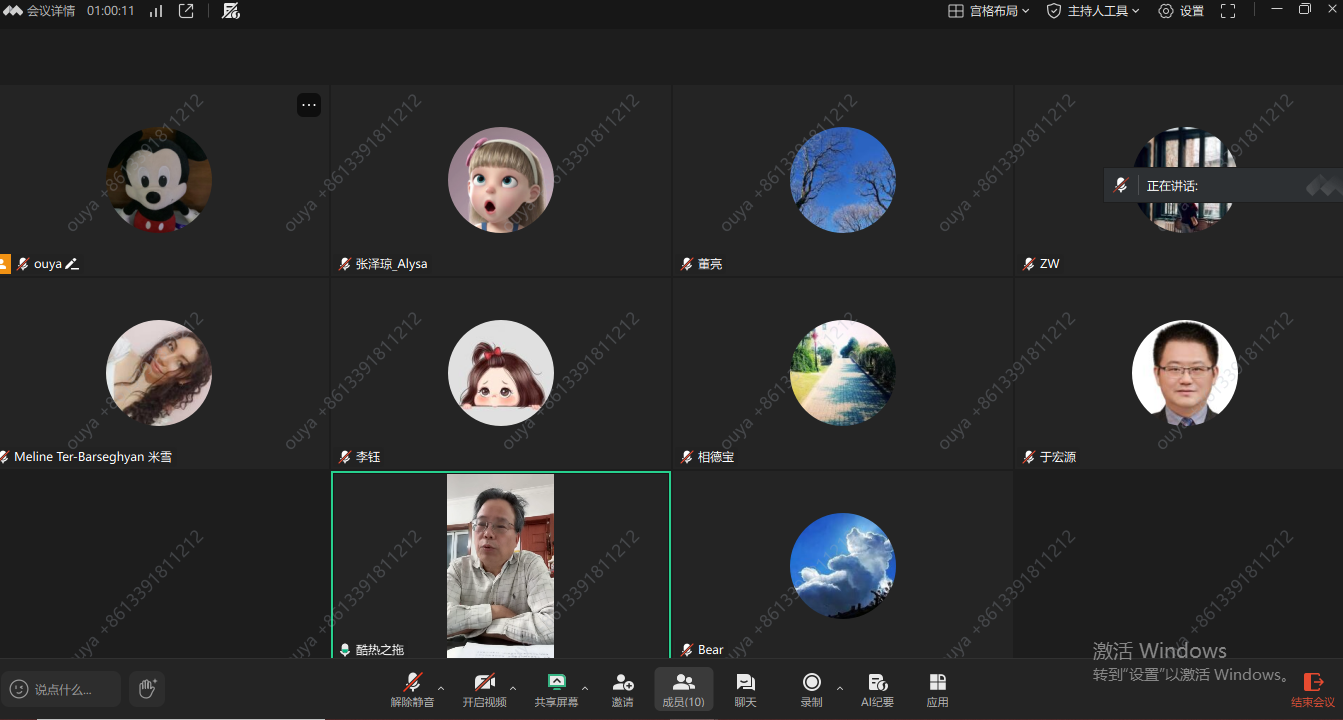Expand the 主持人工具 host tools menu
The height and width of the screenshot is (720, 1343).
pyautogui.click(x=1093, y=11)
